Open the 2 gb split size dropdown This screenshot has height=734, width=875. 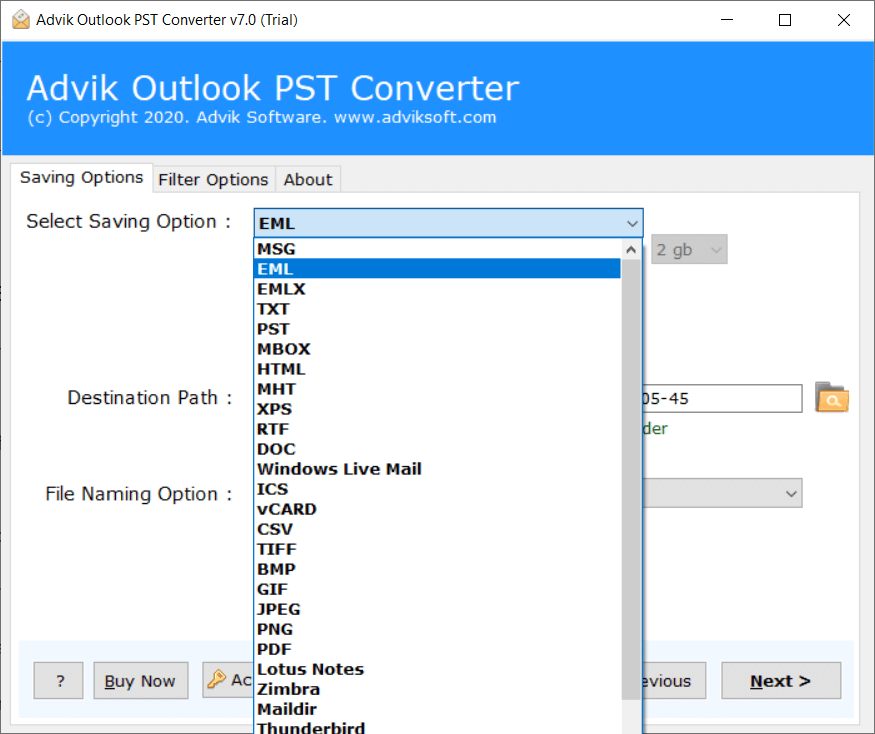pos(689,250)
